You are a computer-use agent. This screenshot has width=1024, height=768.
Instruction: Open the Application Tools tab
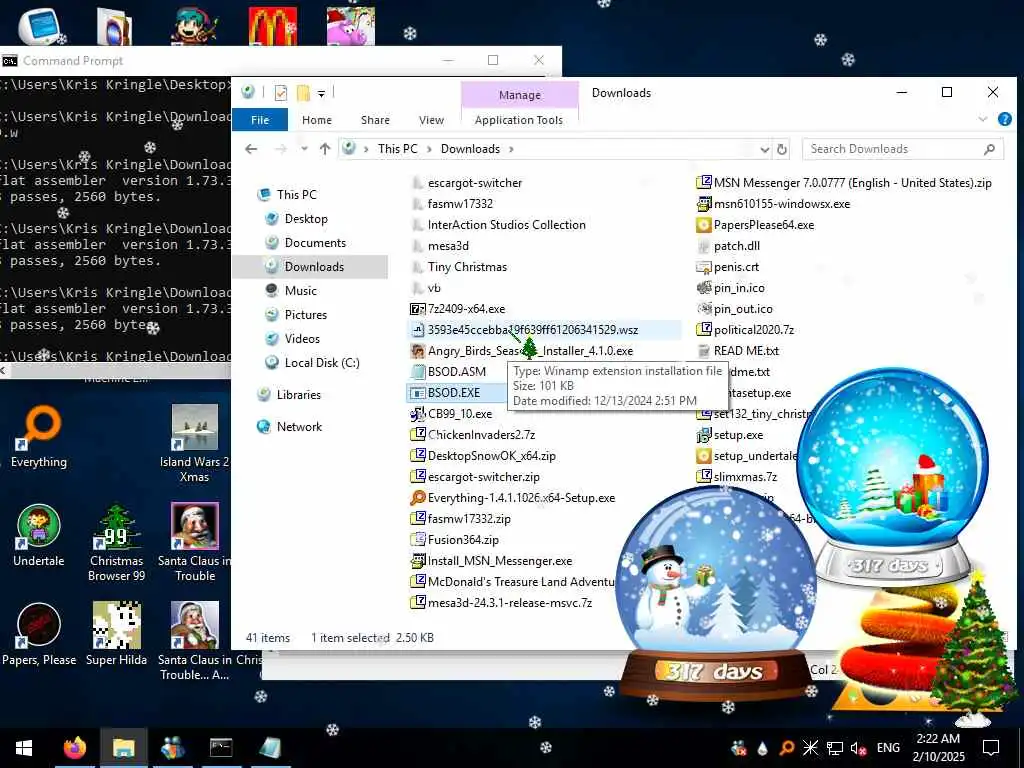click(519, 120)
